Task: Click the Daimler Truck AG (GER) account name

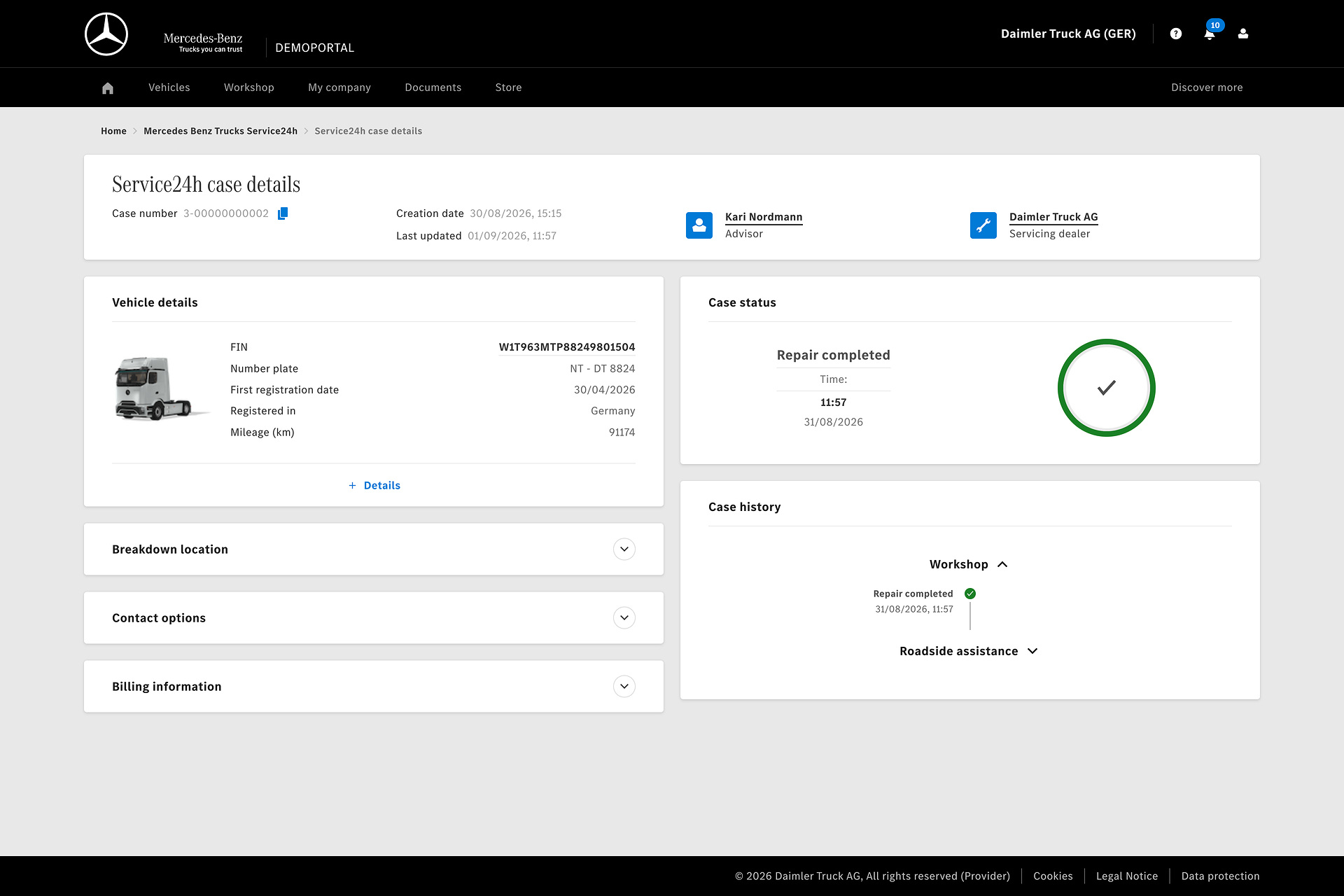Action: (x=1068, y=34)
